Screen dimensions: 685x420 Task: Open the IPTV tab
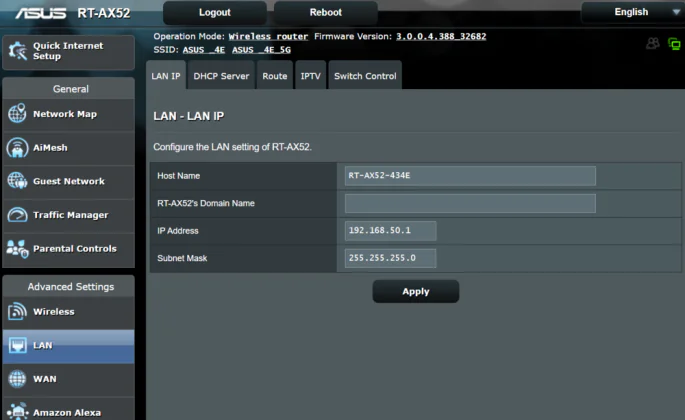(x=311, y=76)
